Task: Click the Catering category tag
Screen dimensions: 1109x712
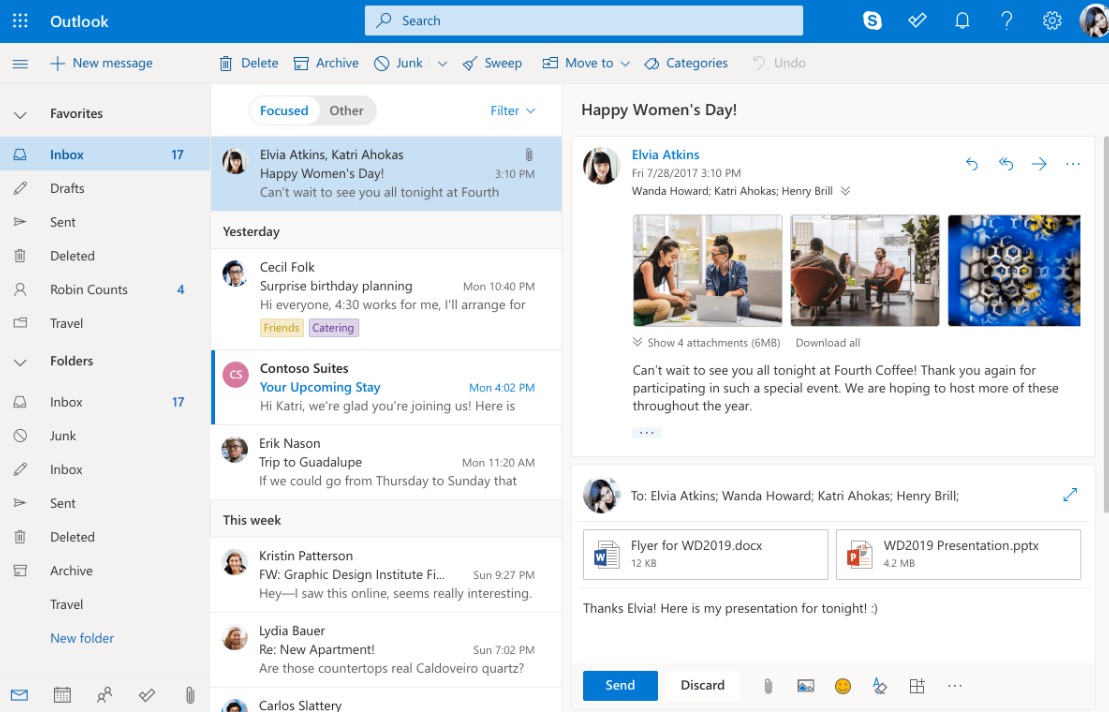Action: (333, 328)
